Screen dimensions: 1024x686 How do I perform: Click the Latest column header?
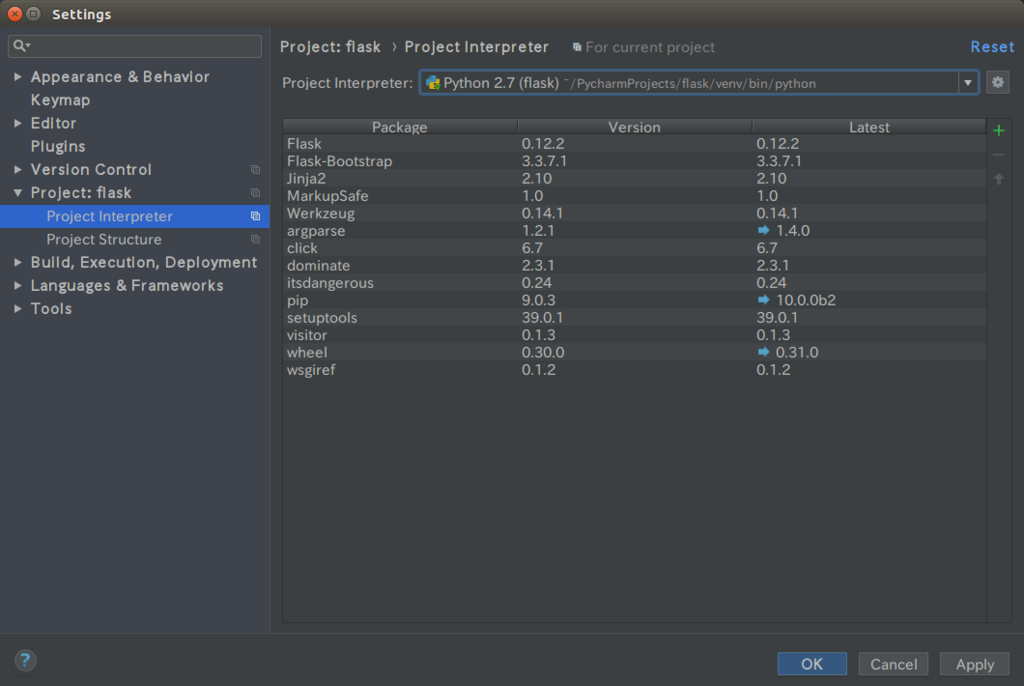point(869,127)
